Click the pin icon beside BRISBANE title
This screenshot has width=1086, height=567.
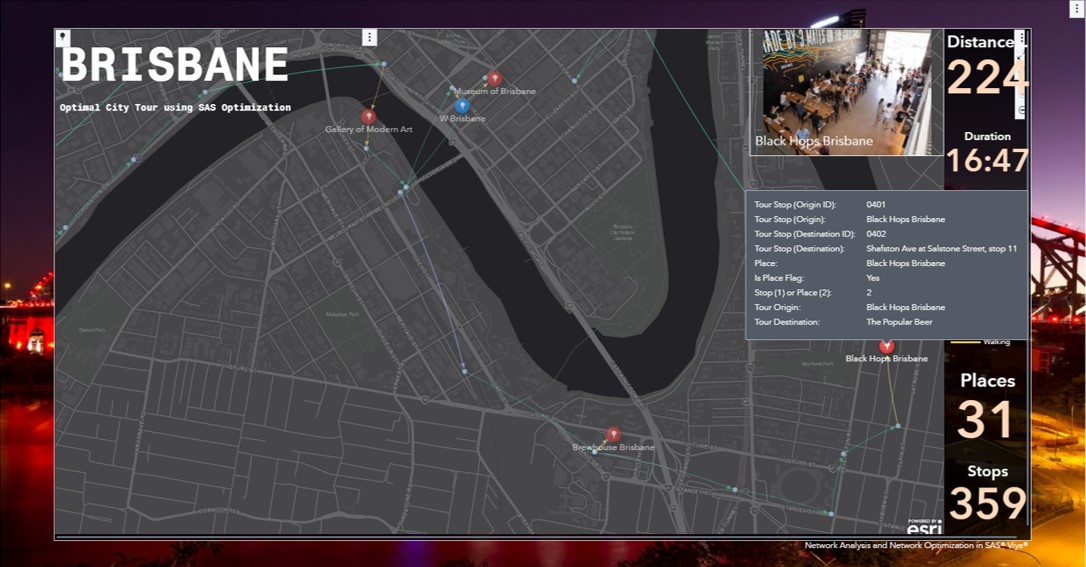[x=62, y=37]
